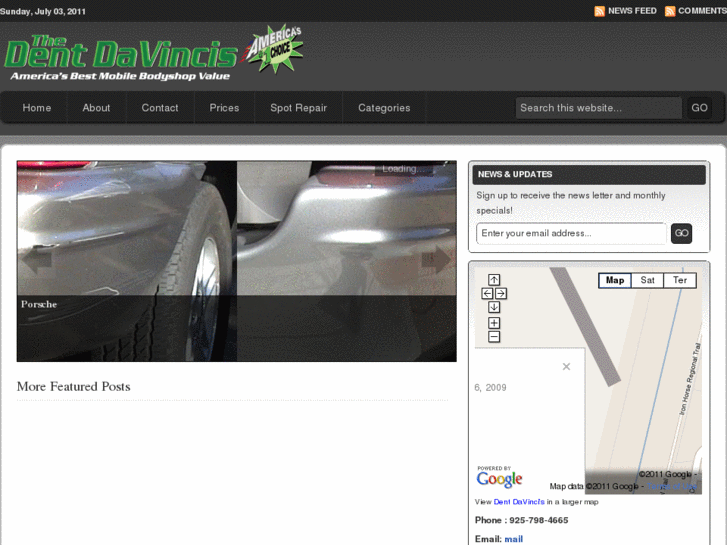Click the Dent DaVincis logo

pyautogui.click(x=121, y=58)
